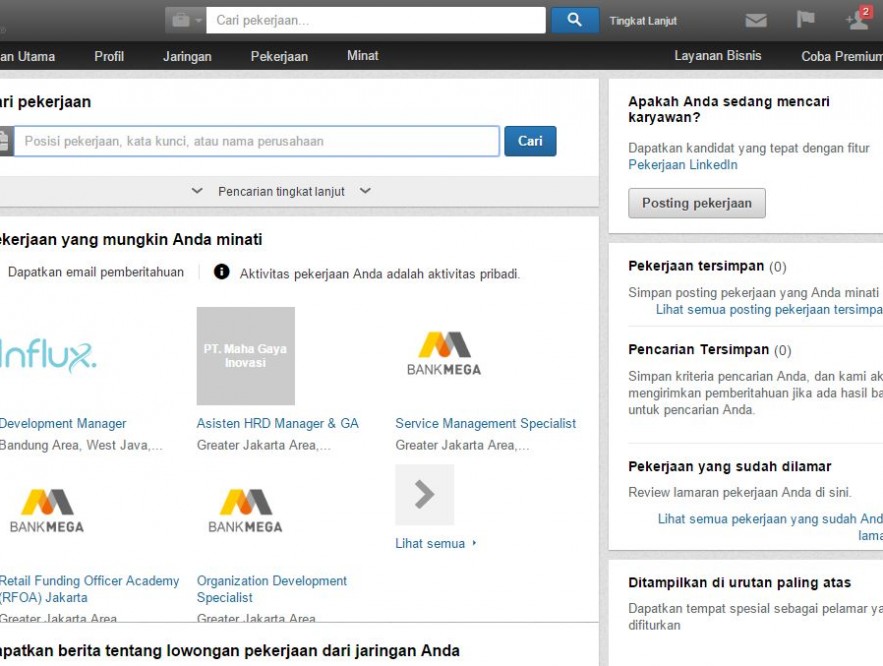Viewport: 883px width, 666px height.
Task: Click the blue magnifier search button
Action: tap(574, 20)
